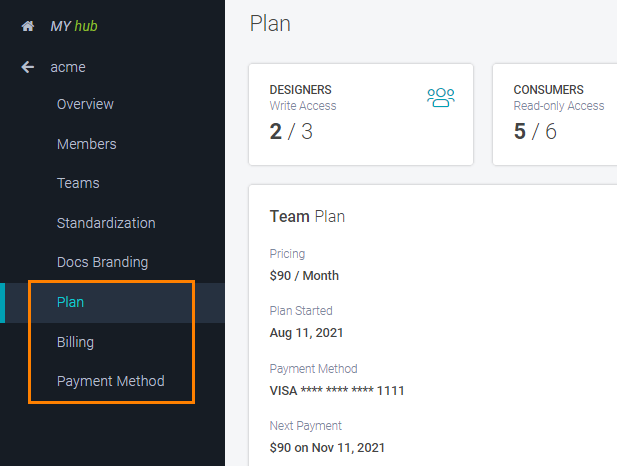Navigate to Standardization settings
The height and width of the screenshot is (466, 617).
[106, 223]
